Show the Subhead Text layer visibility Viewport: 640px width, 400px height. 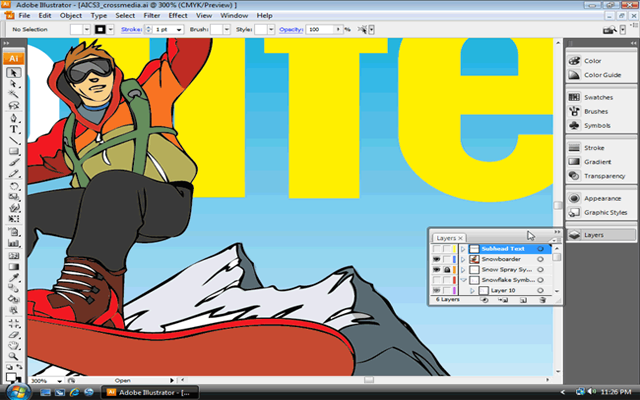tap(436, 249)
